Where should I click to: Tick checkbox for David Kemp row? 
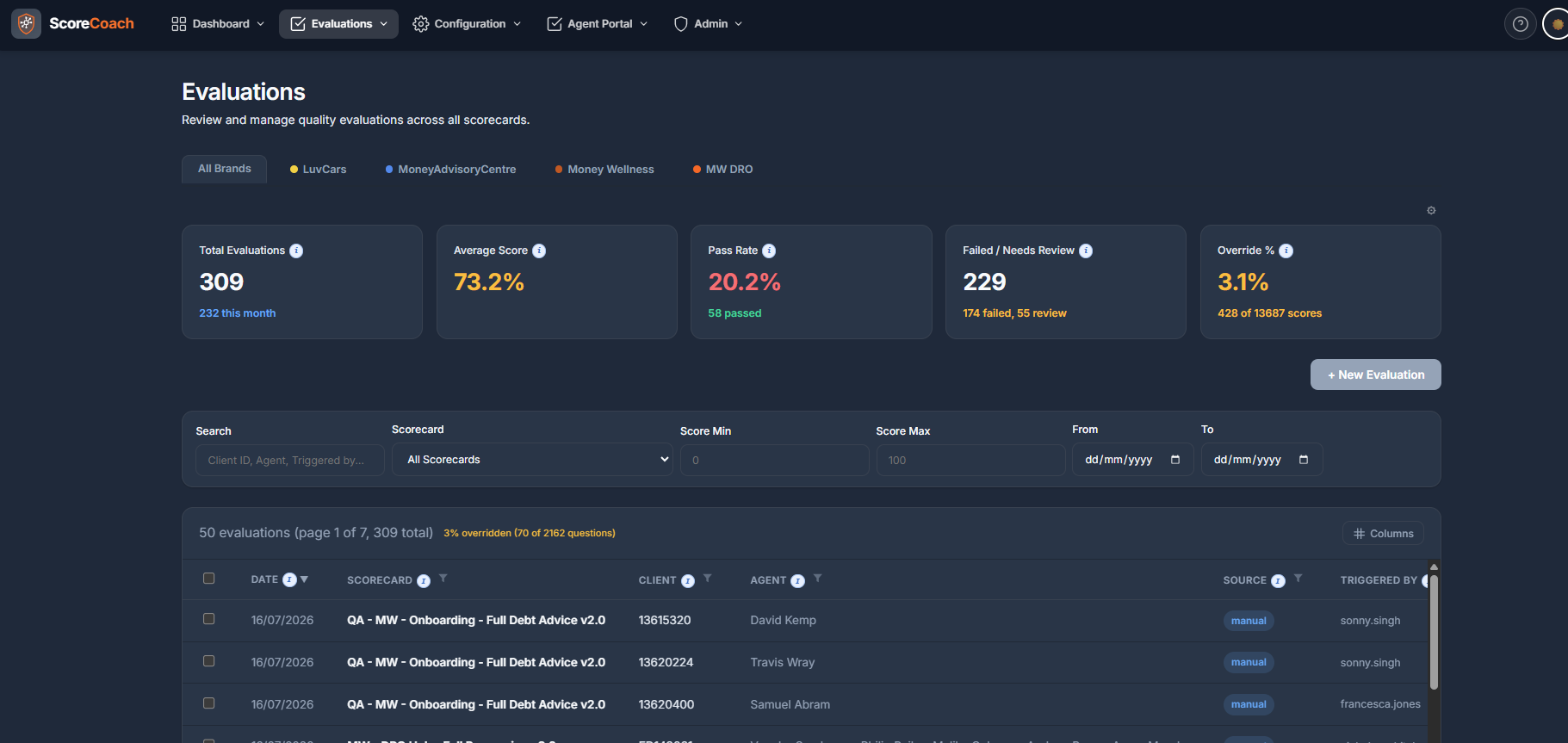tap(208, 619)
